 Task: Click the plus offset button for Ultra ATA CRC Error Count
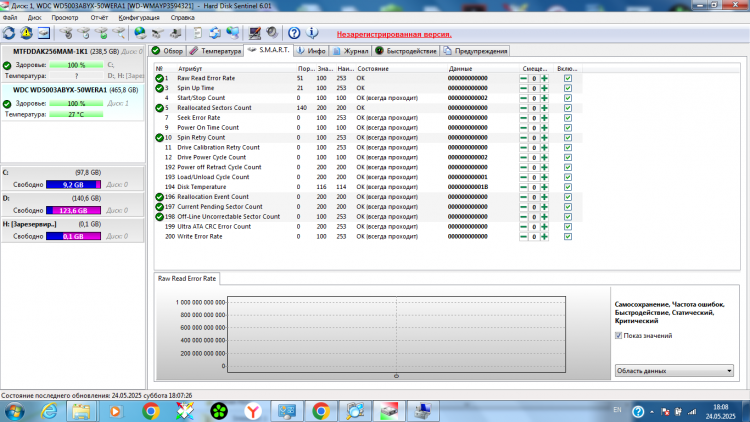(x=544, y=227)
